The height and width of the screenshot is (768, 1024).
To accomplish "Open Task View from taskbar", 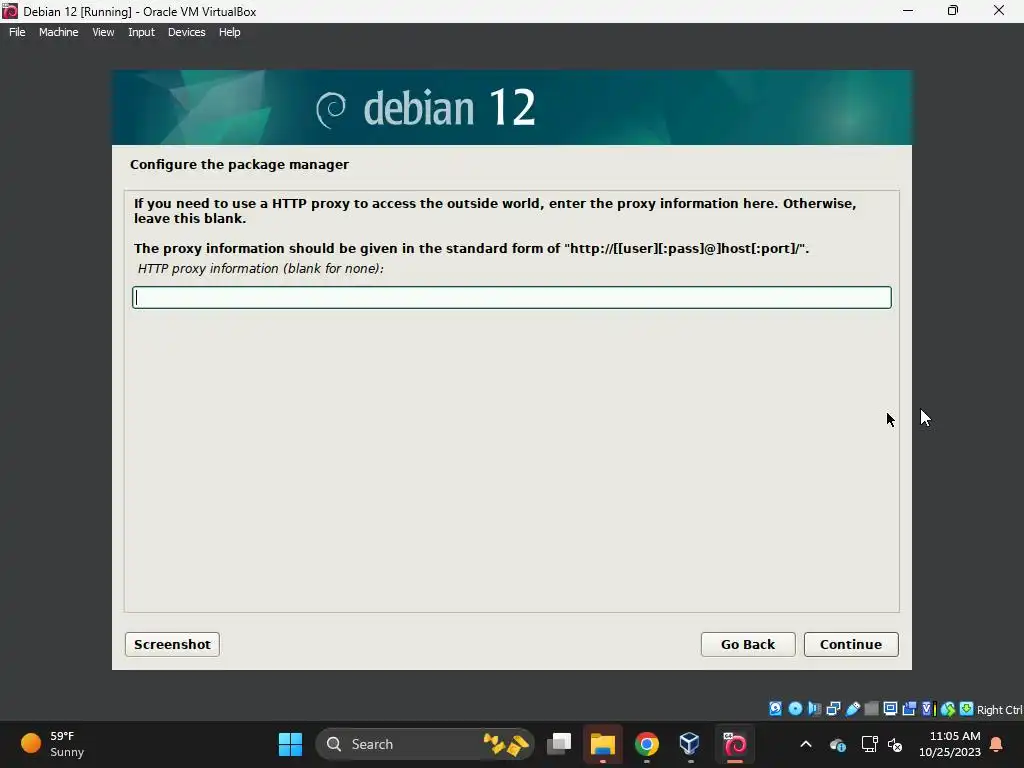I will [x=559, y=744].
